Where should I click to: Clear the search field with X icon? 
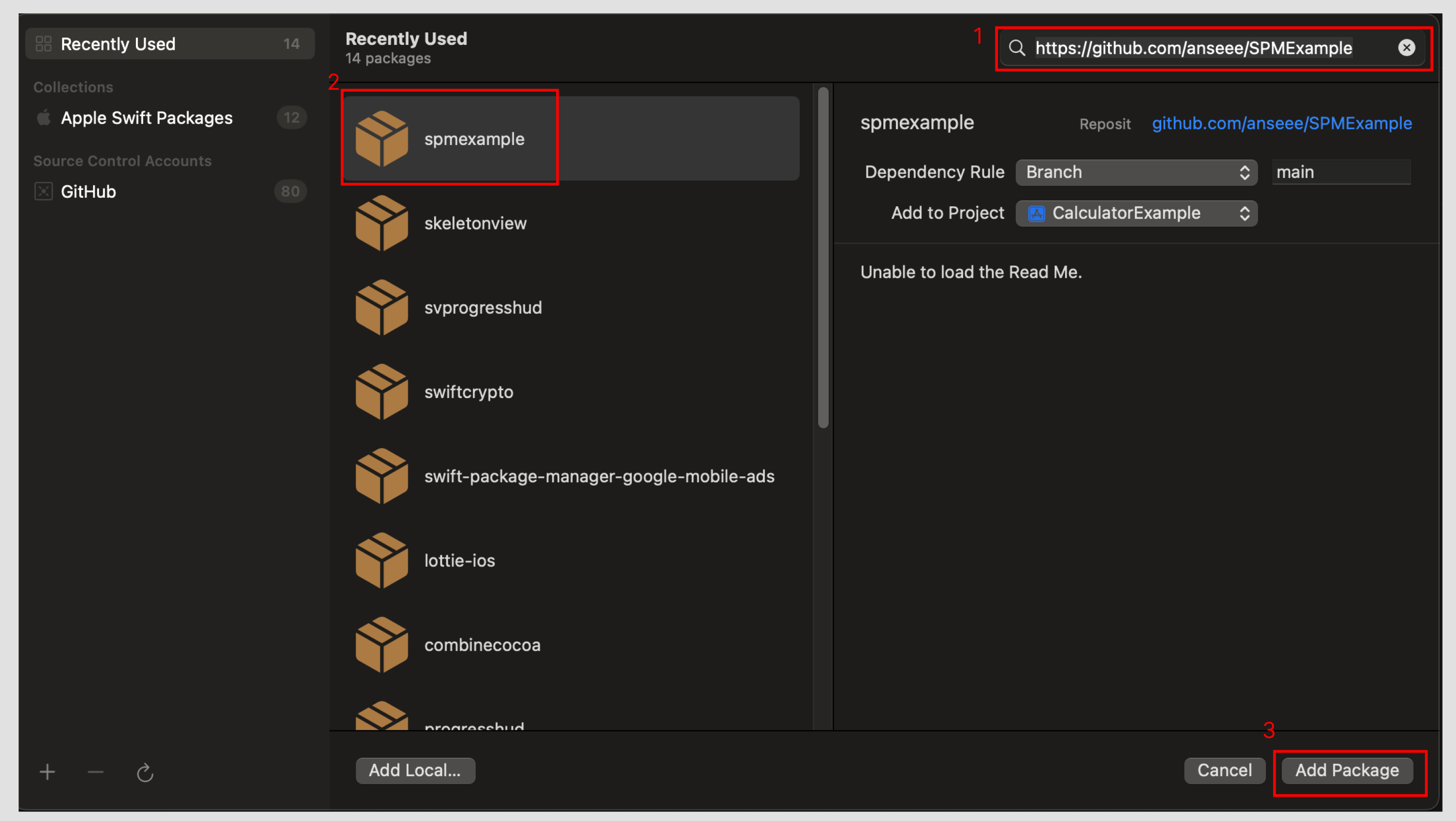(1406, 47)
